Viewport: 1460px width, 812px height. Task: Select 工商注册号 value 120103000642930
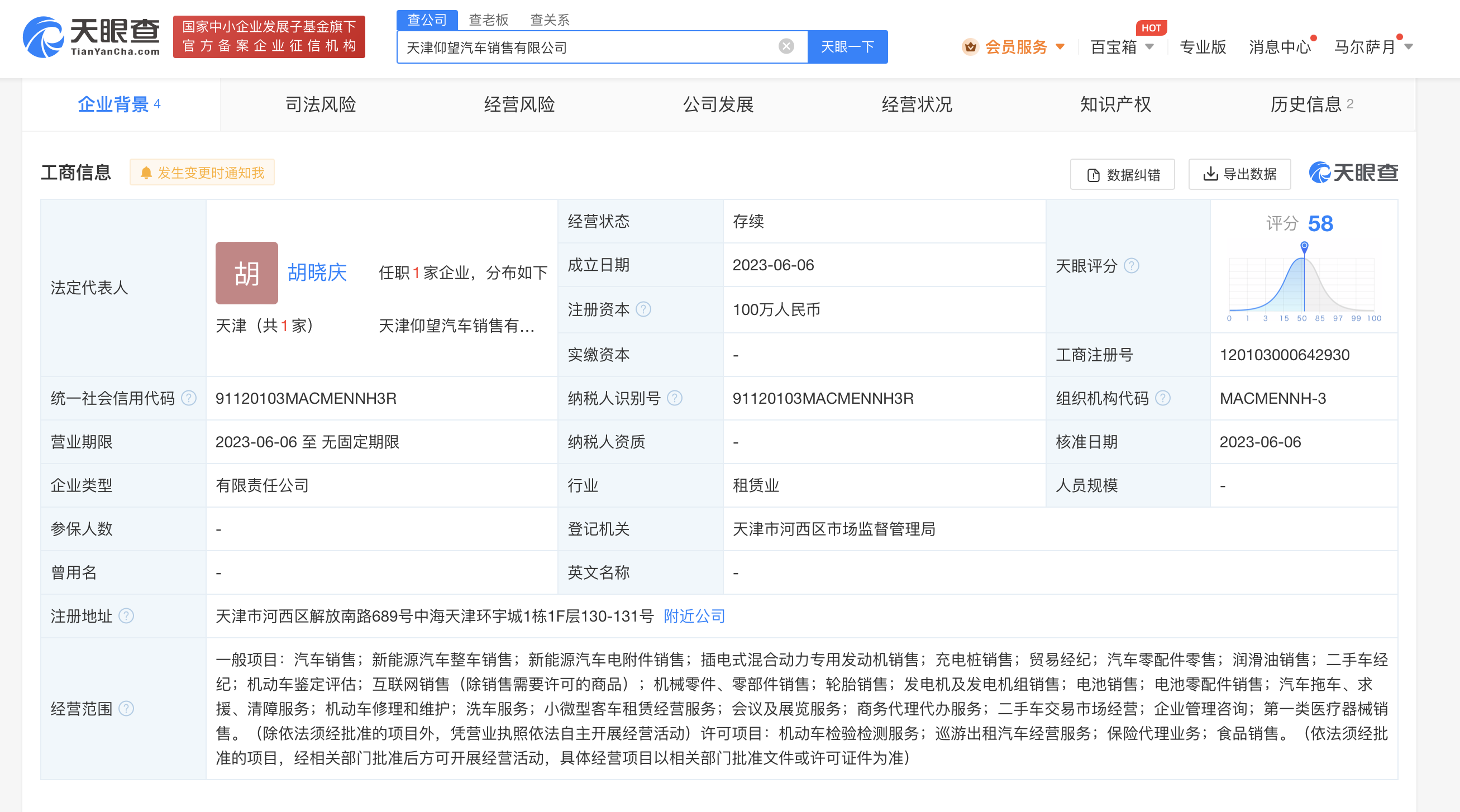coord(1284,355)
